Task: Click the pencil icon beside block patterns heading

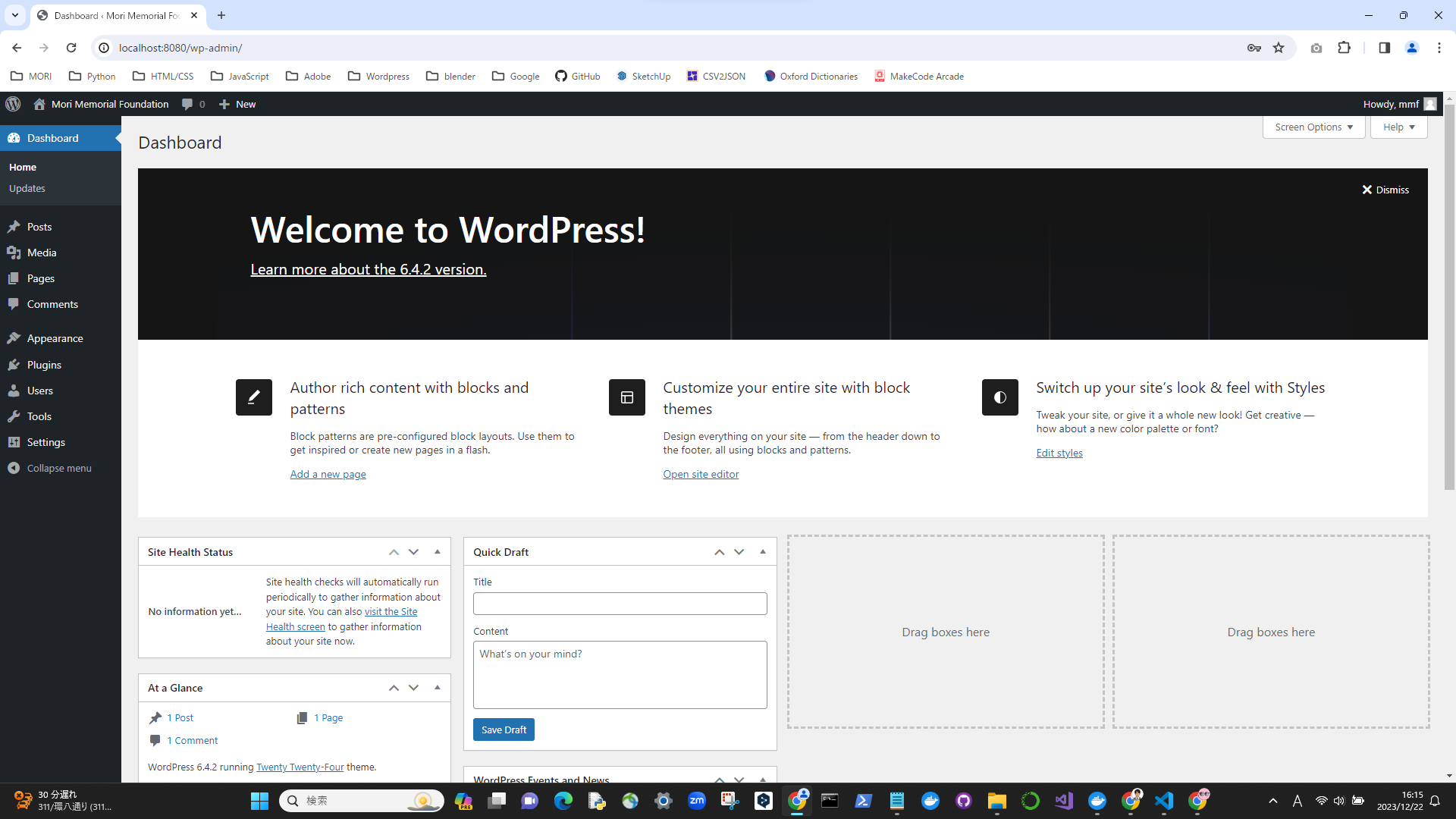Action: [x=253, y=397]
